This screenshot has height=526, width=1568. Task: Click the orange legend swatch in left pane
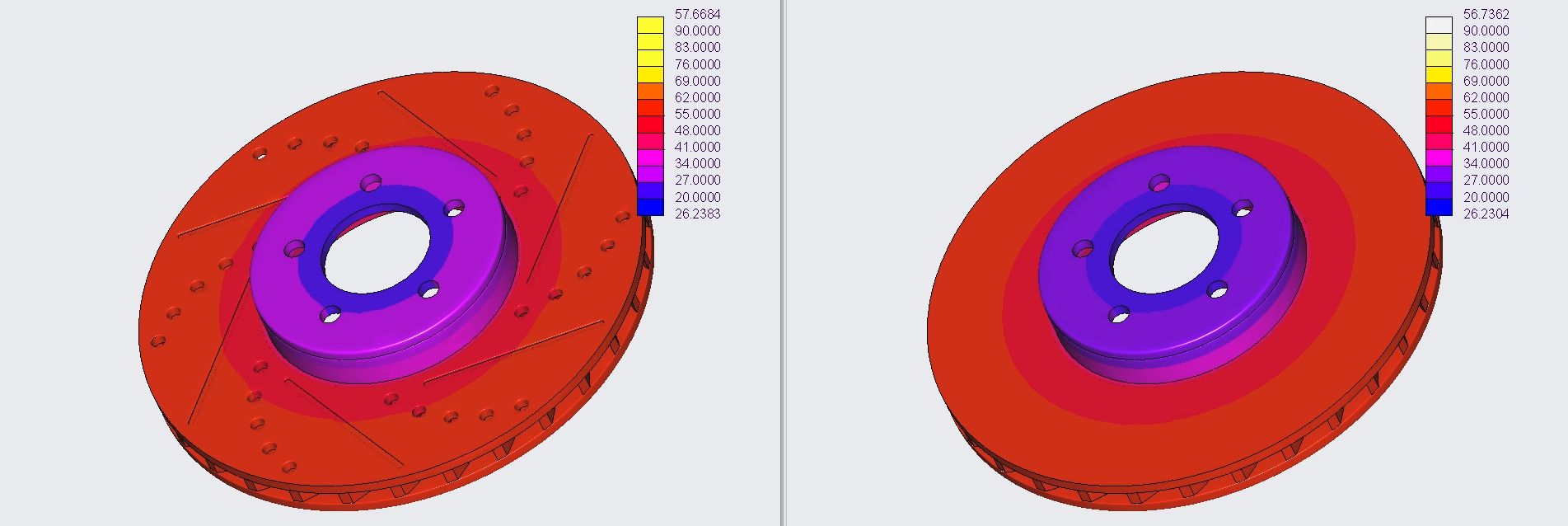(650, 92)
